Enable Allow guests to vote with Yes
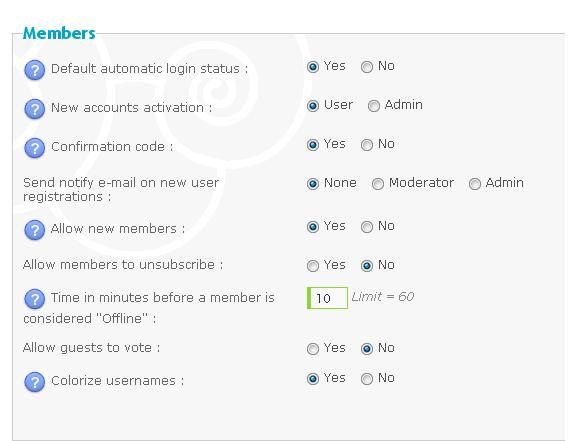568x441 pixels. 313,349
